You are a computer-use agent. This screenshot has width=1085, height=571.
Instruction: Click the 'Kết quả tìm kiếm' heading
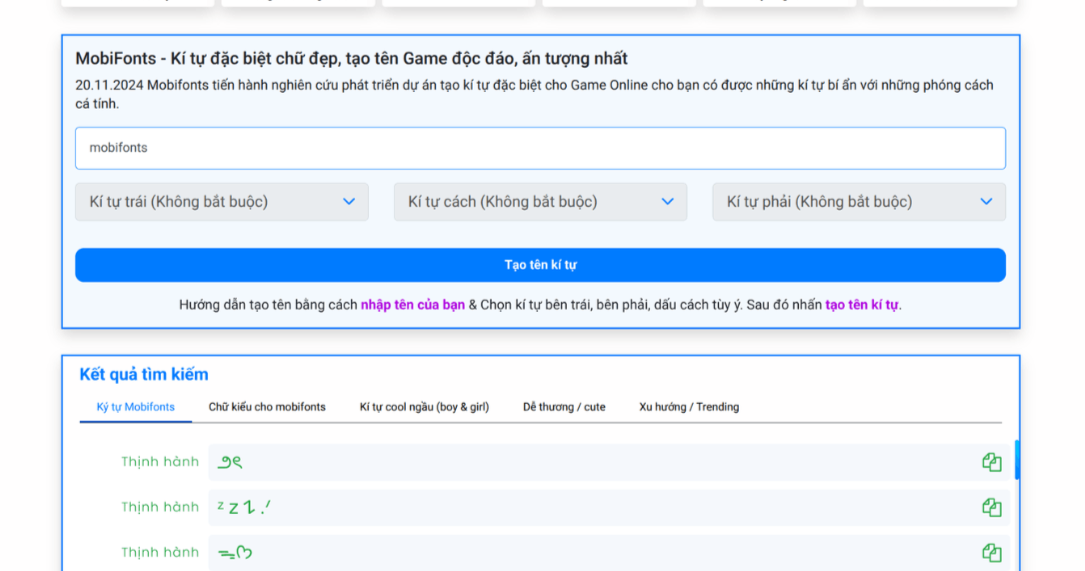tap(144, 374)
